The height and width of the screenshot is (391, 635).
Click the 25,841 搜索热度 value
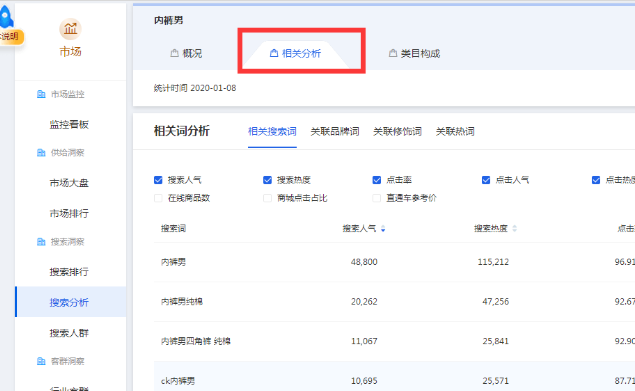pos(496,341)
